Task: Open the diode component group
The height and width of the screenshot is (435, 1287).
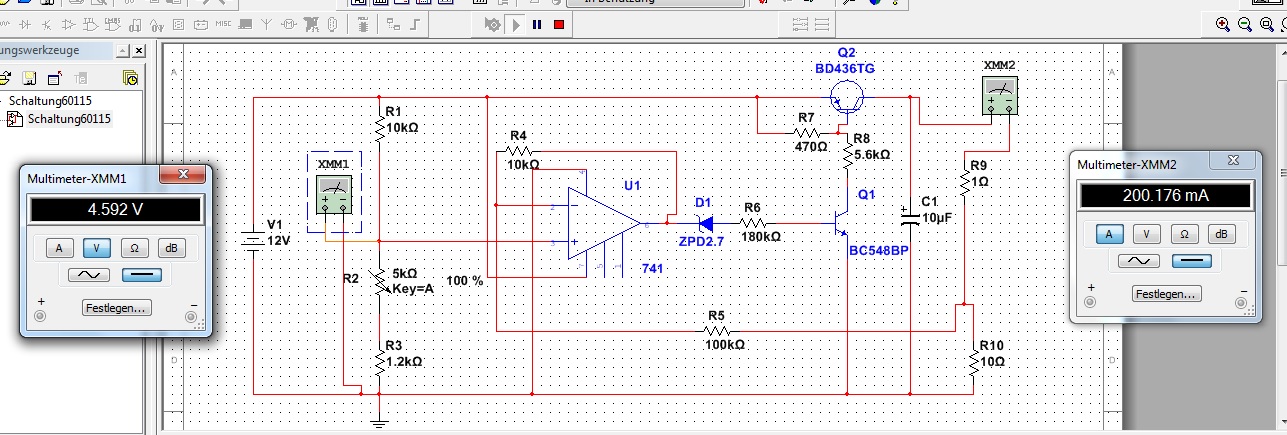Action: click(25, 25)
